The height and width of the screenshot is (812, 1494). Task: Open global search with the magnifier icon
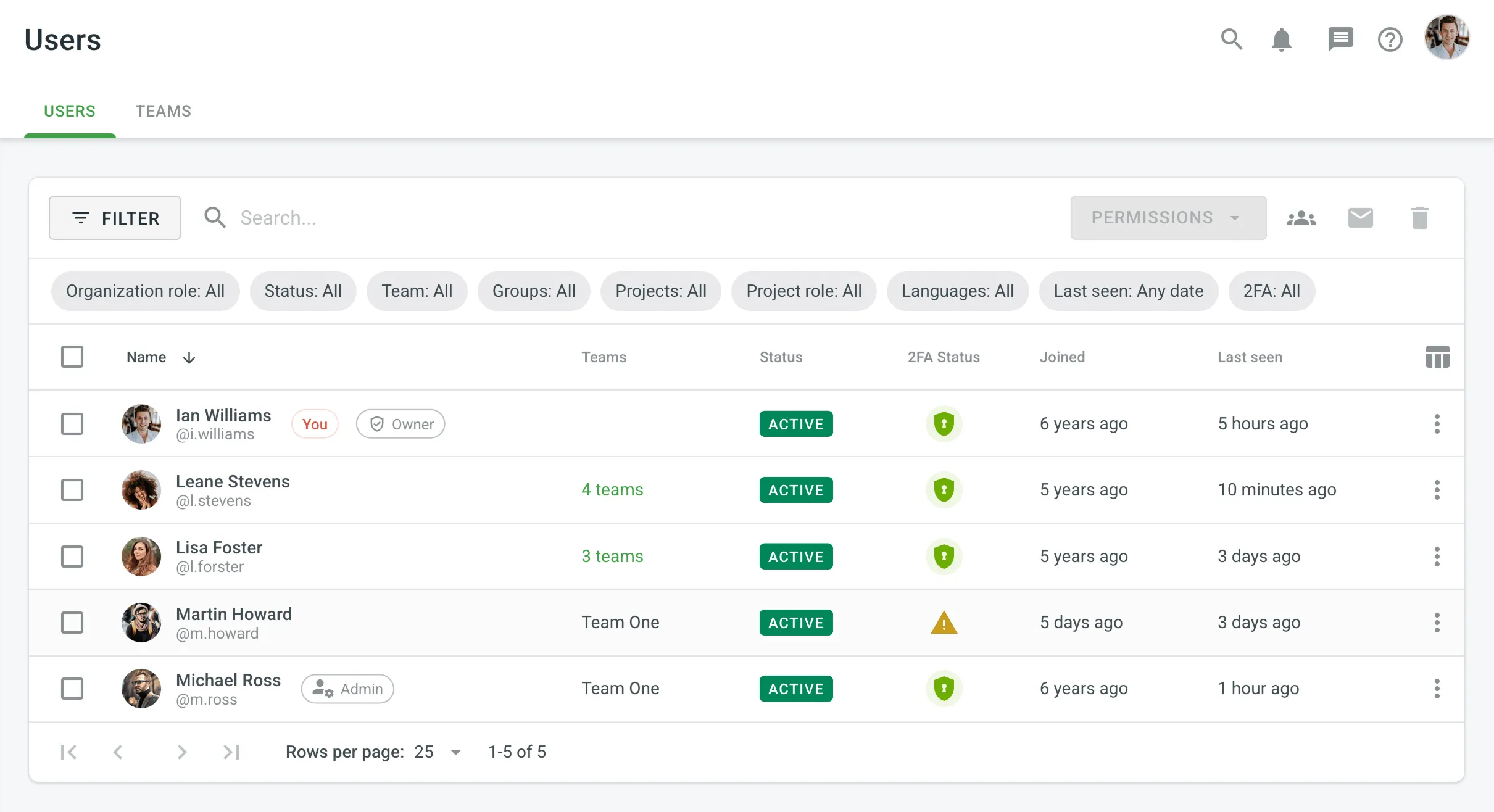pyautogui.click(x=1231, y=39)
